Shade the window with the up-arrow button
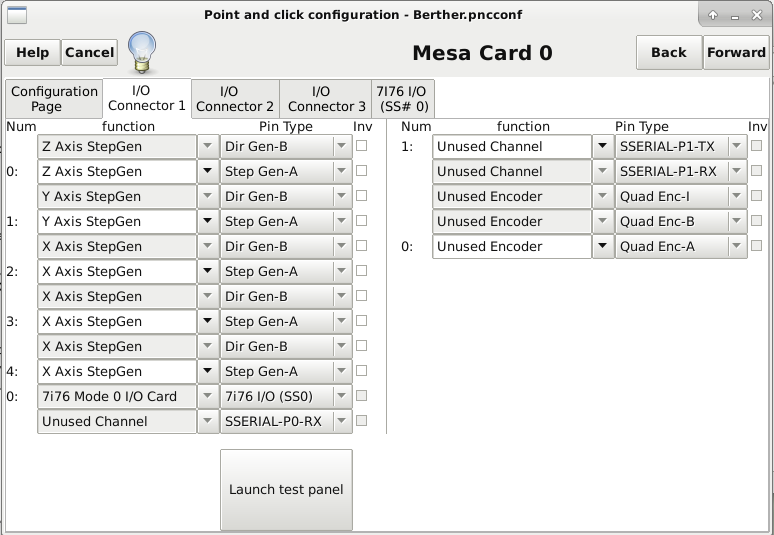 713,15
